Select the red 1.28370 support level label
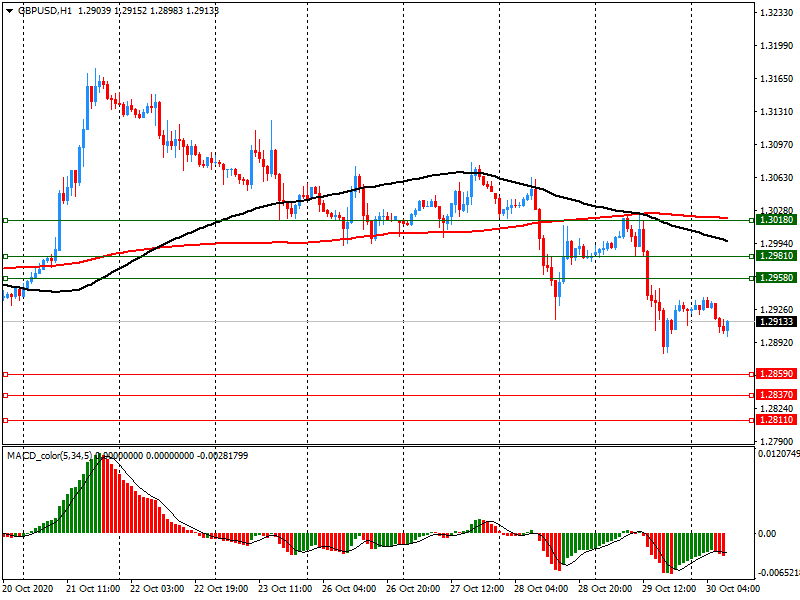Viewport: 800px width, 600px height. point(777,394)
